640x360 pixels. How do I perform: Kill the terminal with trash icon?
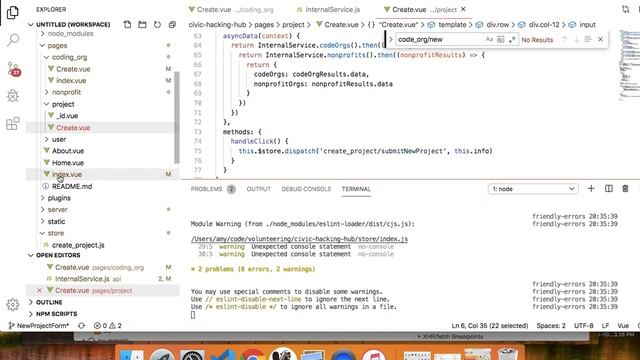click(625, 189)
